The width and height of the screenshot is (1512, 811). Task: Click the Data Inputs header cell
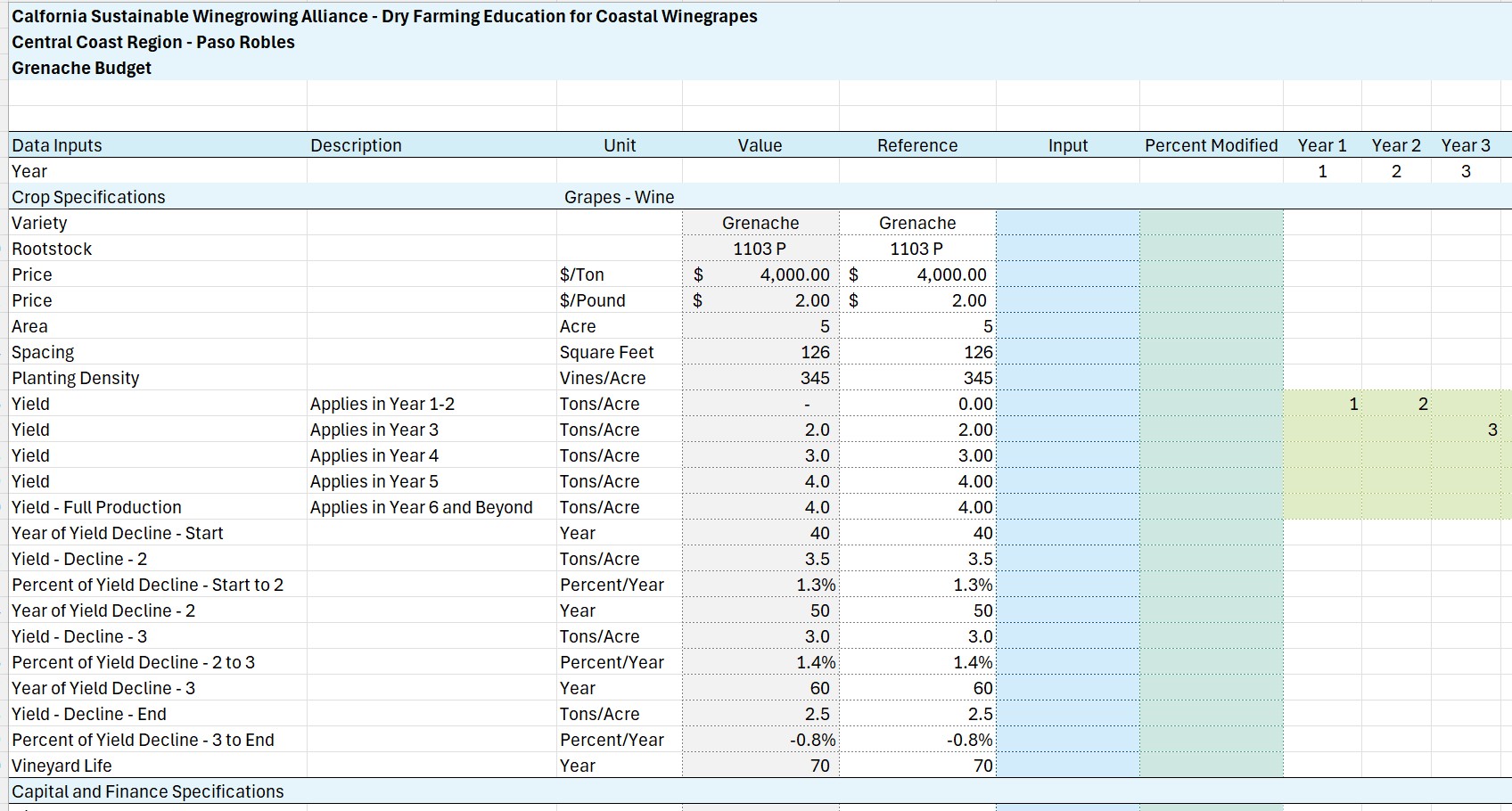158,145
